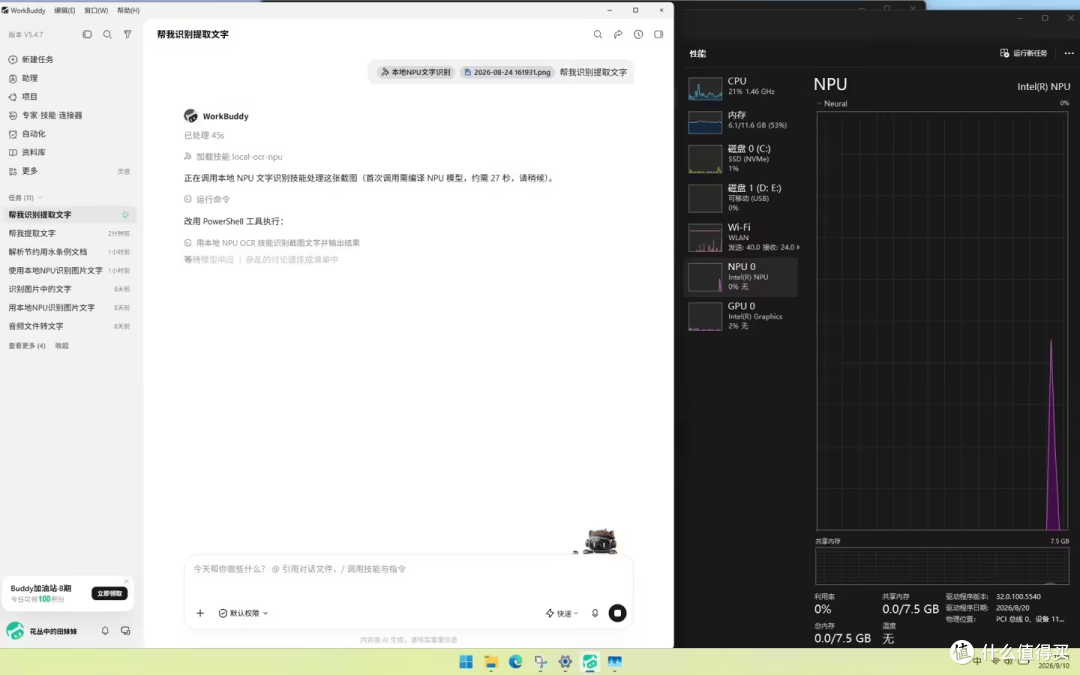1080x675 pixels.
Task: Open the message icon beside the bell
Action: (125, 631)
